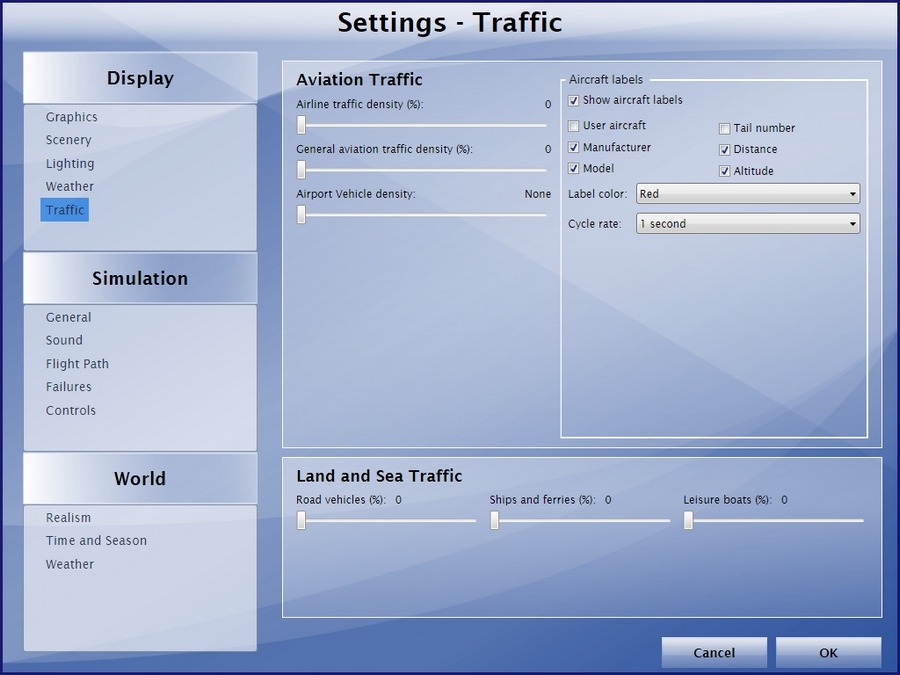
Task: Click the Cancel button
Action: (714, 653)
